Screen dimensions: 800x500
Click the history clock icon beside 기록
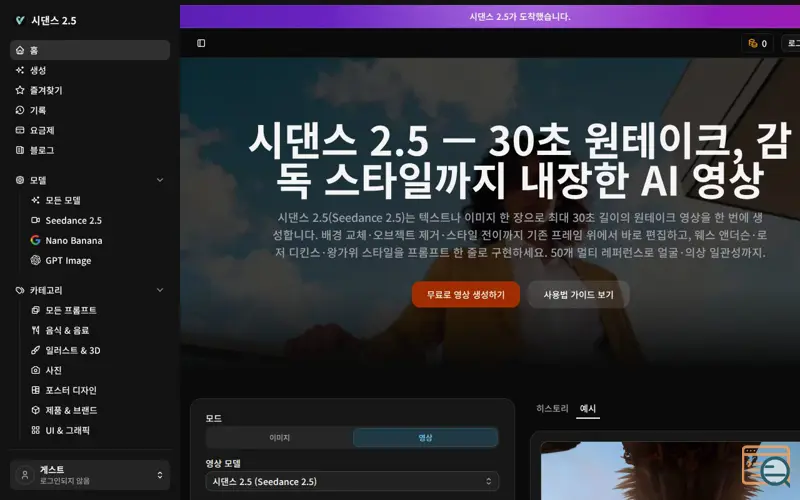click(x=20, y=110)
